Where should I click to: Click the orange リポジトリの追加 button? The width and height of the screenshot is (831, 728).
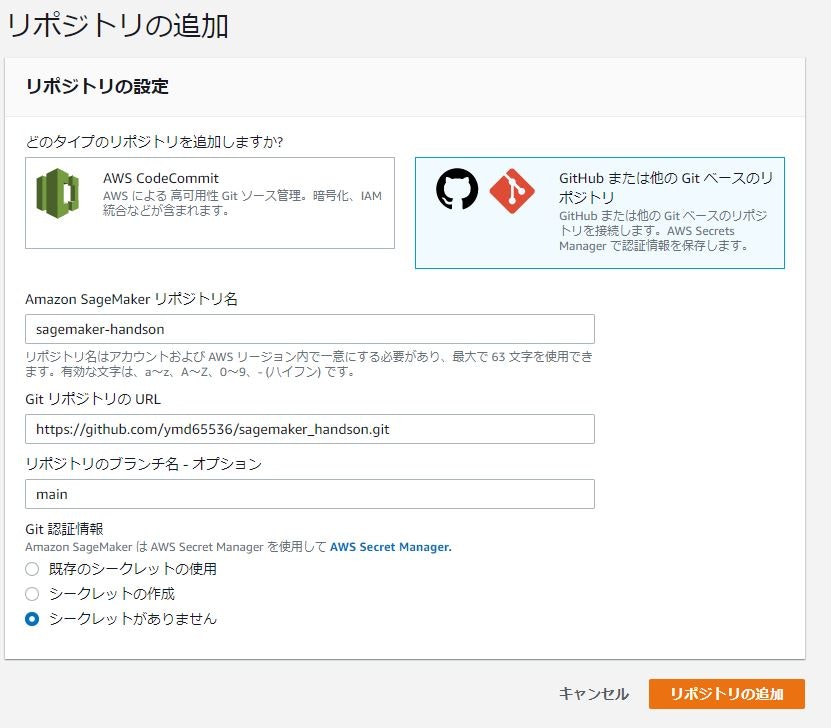click(727, 694)
